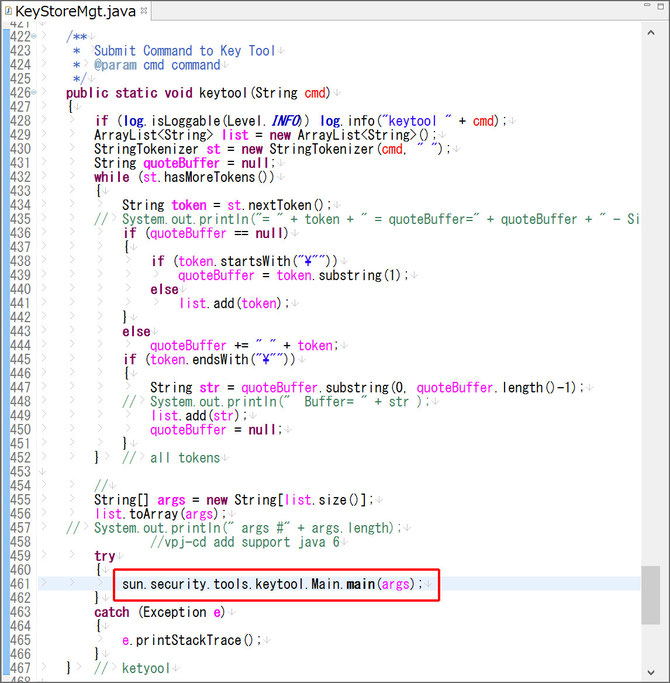
Task: Click 'token.startsWith' on line 438
Action: click(x=234, y=261)
